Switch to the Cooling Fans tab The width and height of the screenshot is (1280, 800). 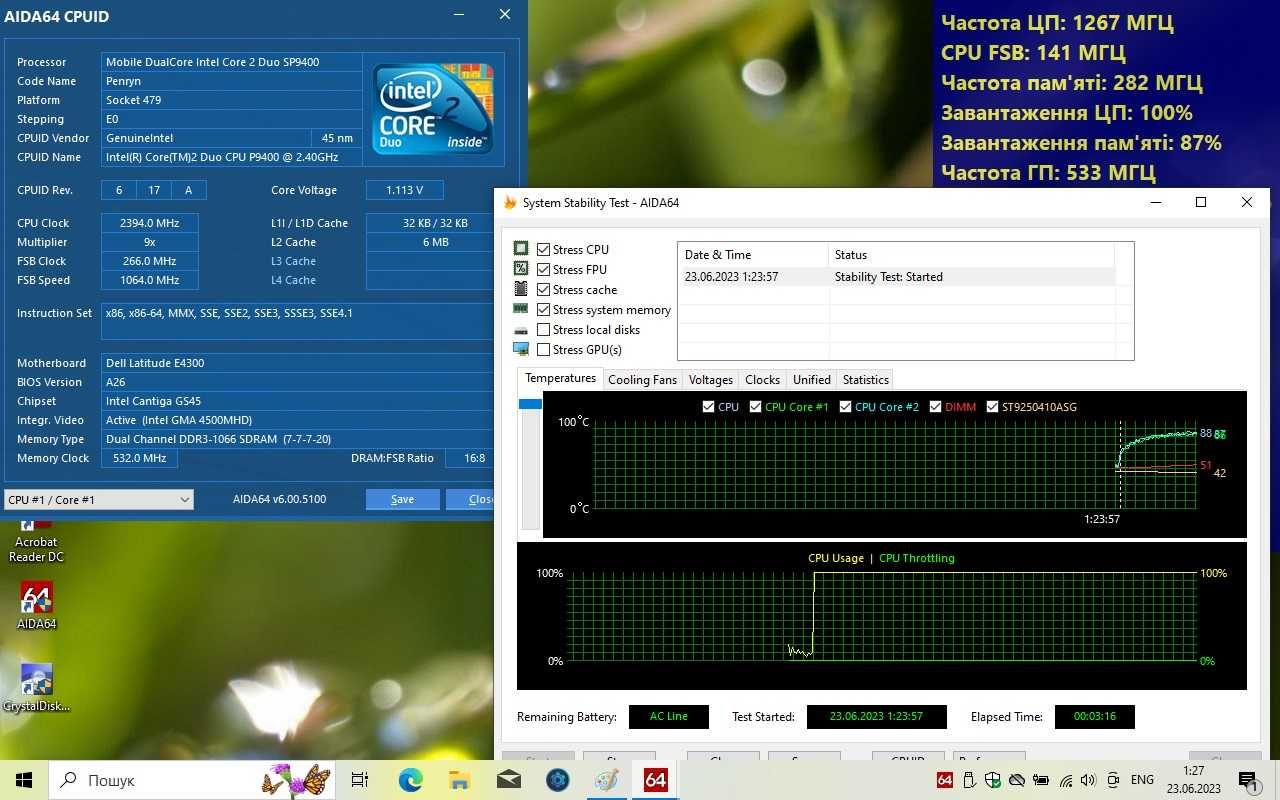(x=642, y=380)
